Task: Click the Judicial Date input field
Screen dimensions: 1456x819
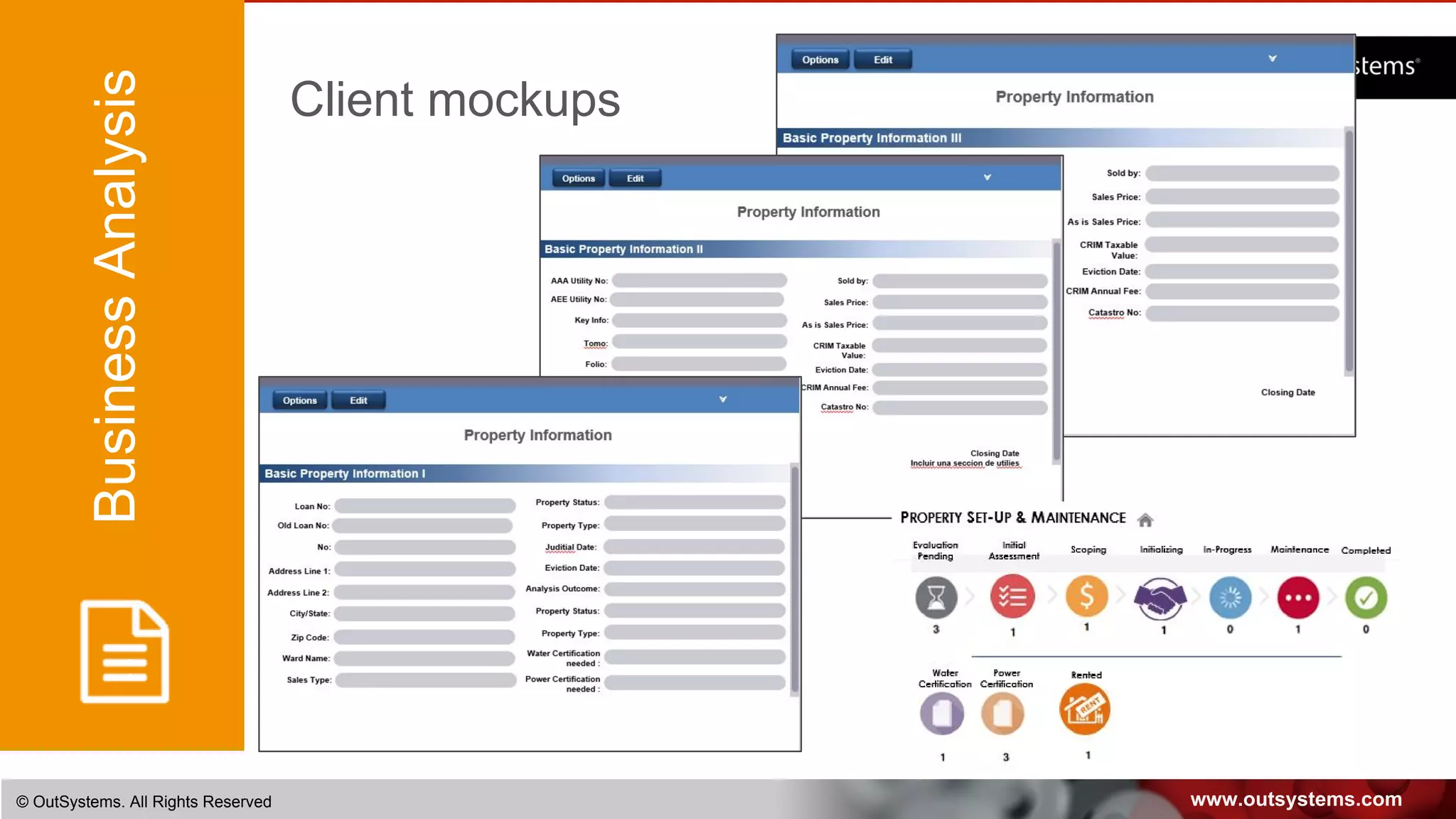Action: tap(694, 547)
